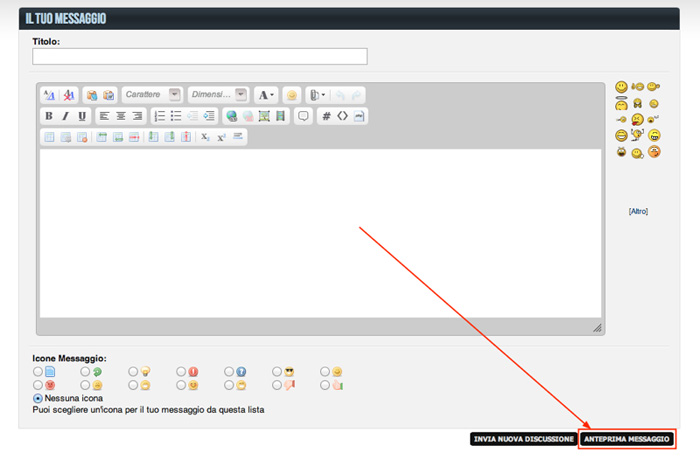Apply subscript formatting
The height and width of the screenshot is (466, 700).
click(x=205, y=137)
